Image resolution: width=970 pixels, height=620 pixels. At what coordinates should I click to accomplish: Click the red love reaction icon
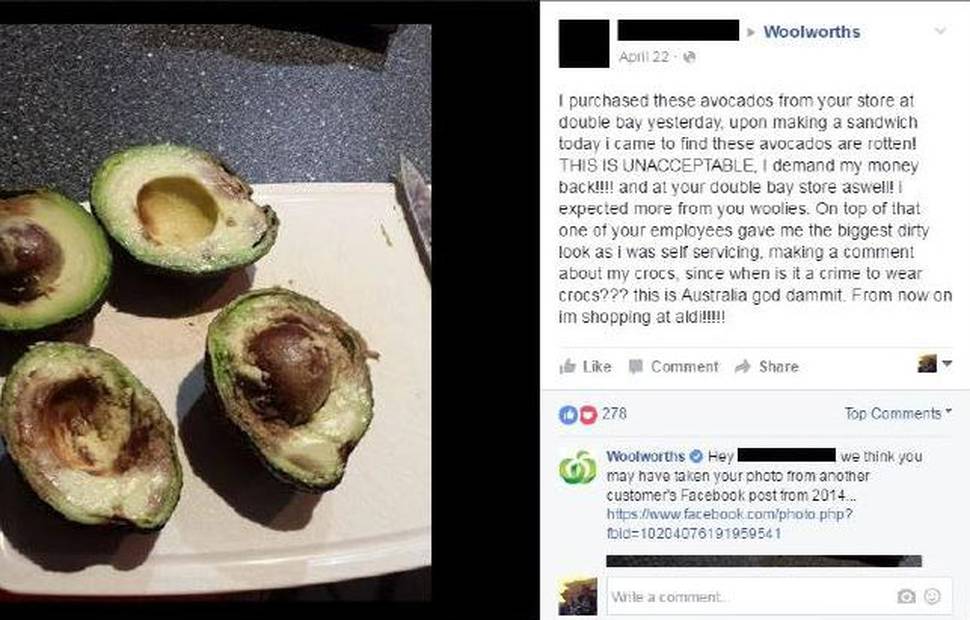tap(588, 414)
